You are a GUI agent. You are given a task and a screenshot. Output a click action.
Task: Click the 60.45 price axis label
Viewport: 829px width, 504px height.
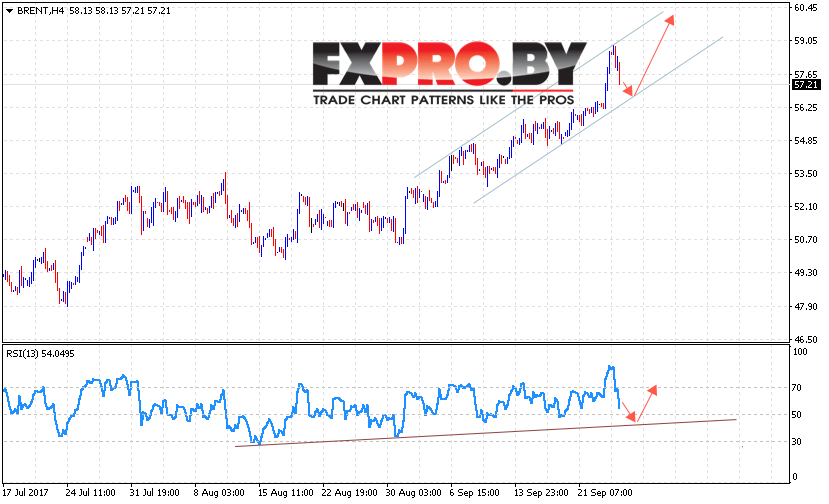pos(806,7)
